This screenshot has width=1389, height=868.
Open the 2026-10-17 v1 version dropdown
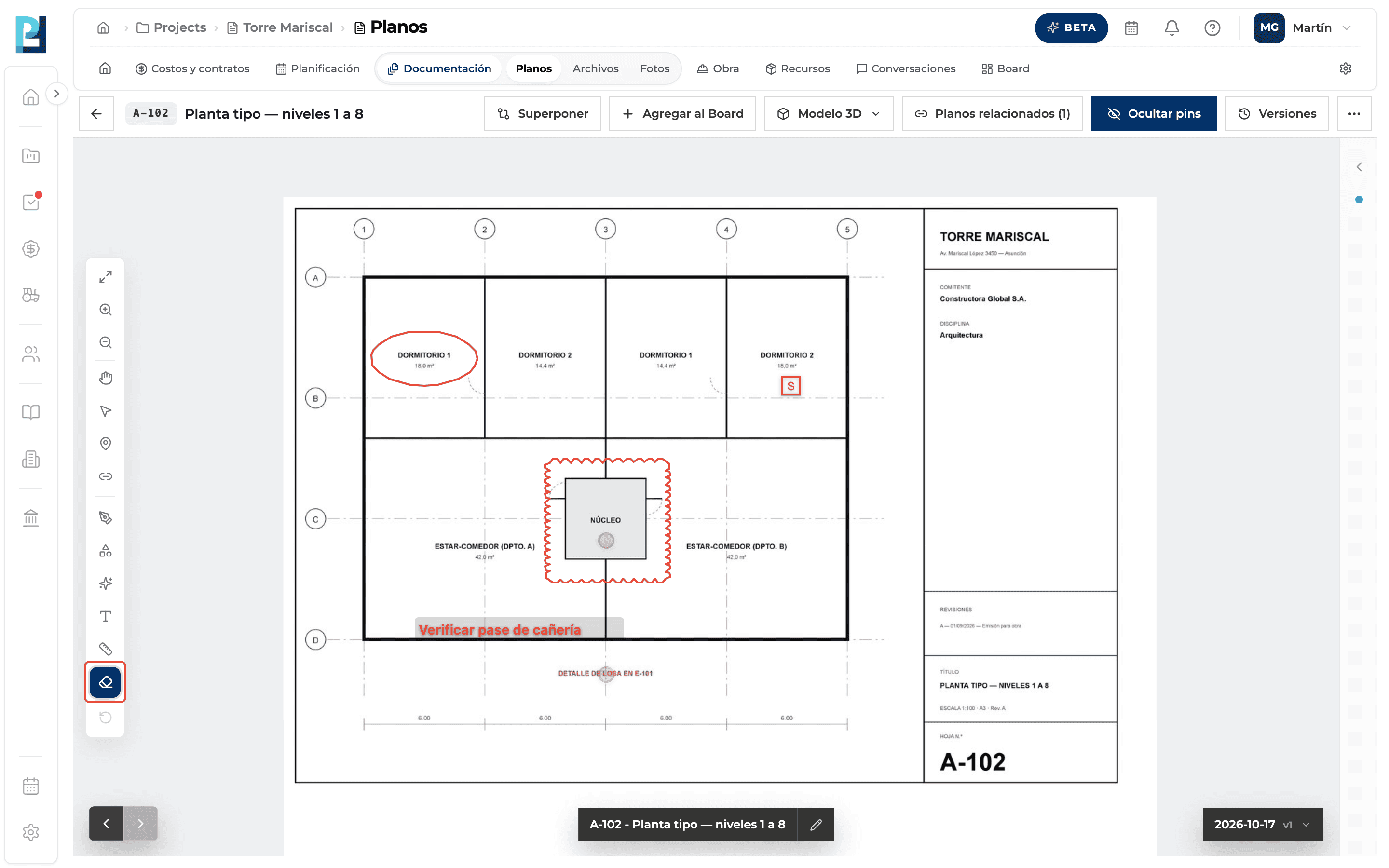click(x=1262, y=824)
